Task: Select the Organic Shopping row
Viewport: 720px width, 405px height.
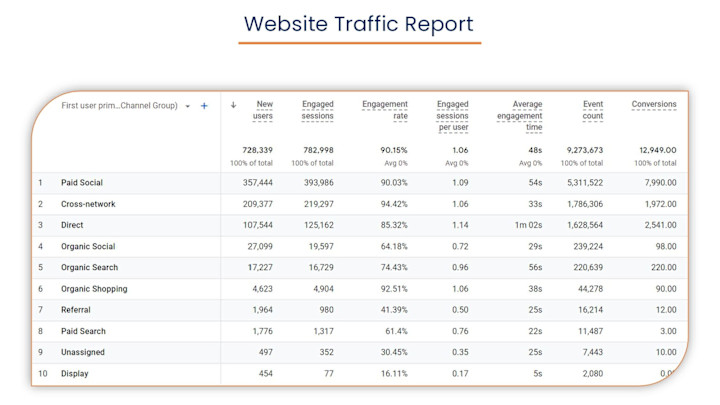Action: point(360,289)
